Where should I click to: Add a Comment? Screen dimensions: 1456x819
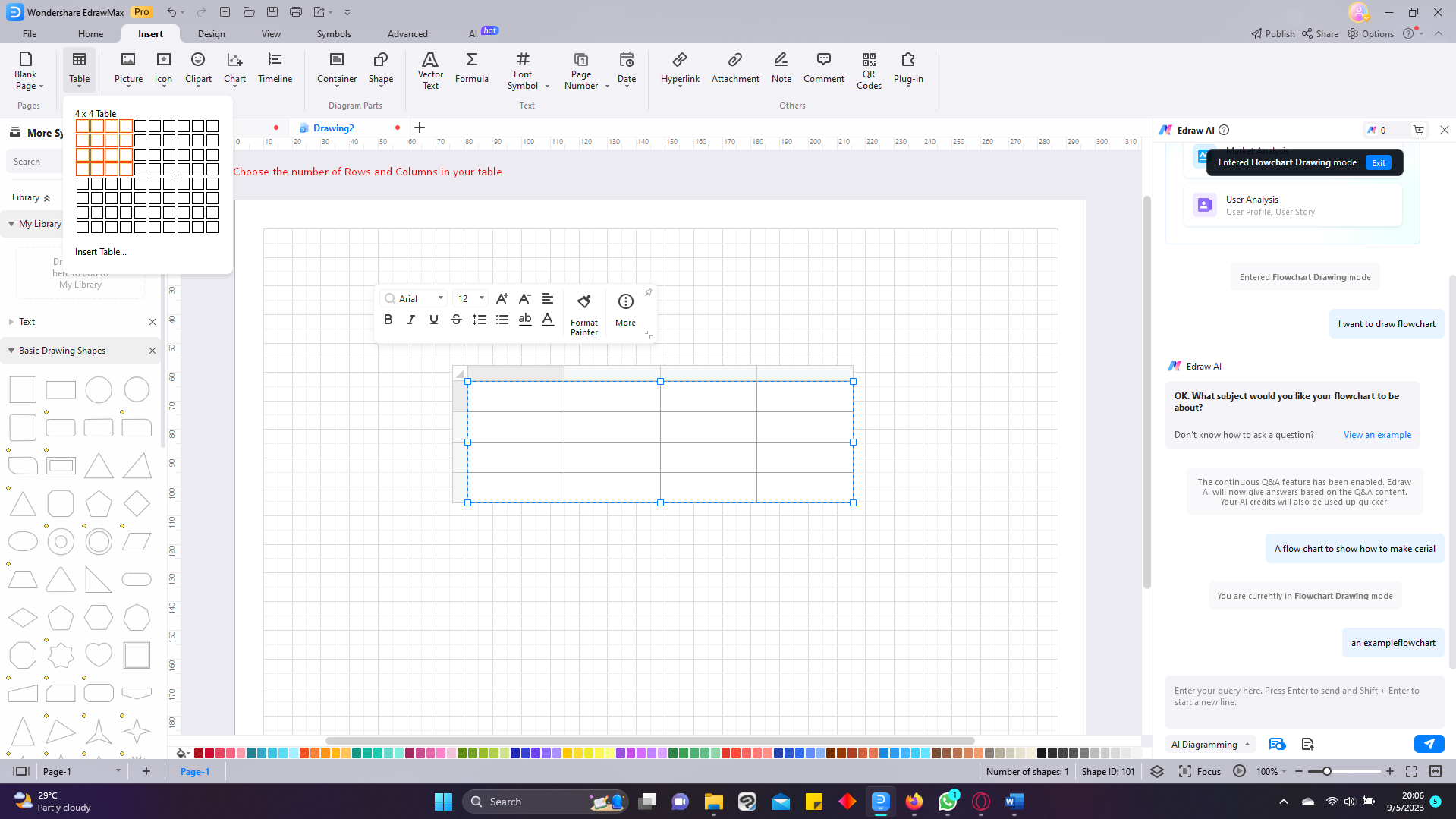pyautogui.click(x=823, y=68)
